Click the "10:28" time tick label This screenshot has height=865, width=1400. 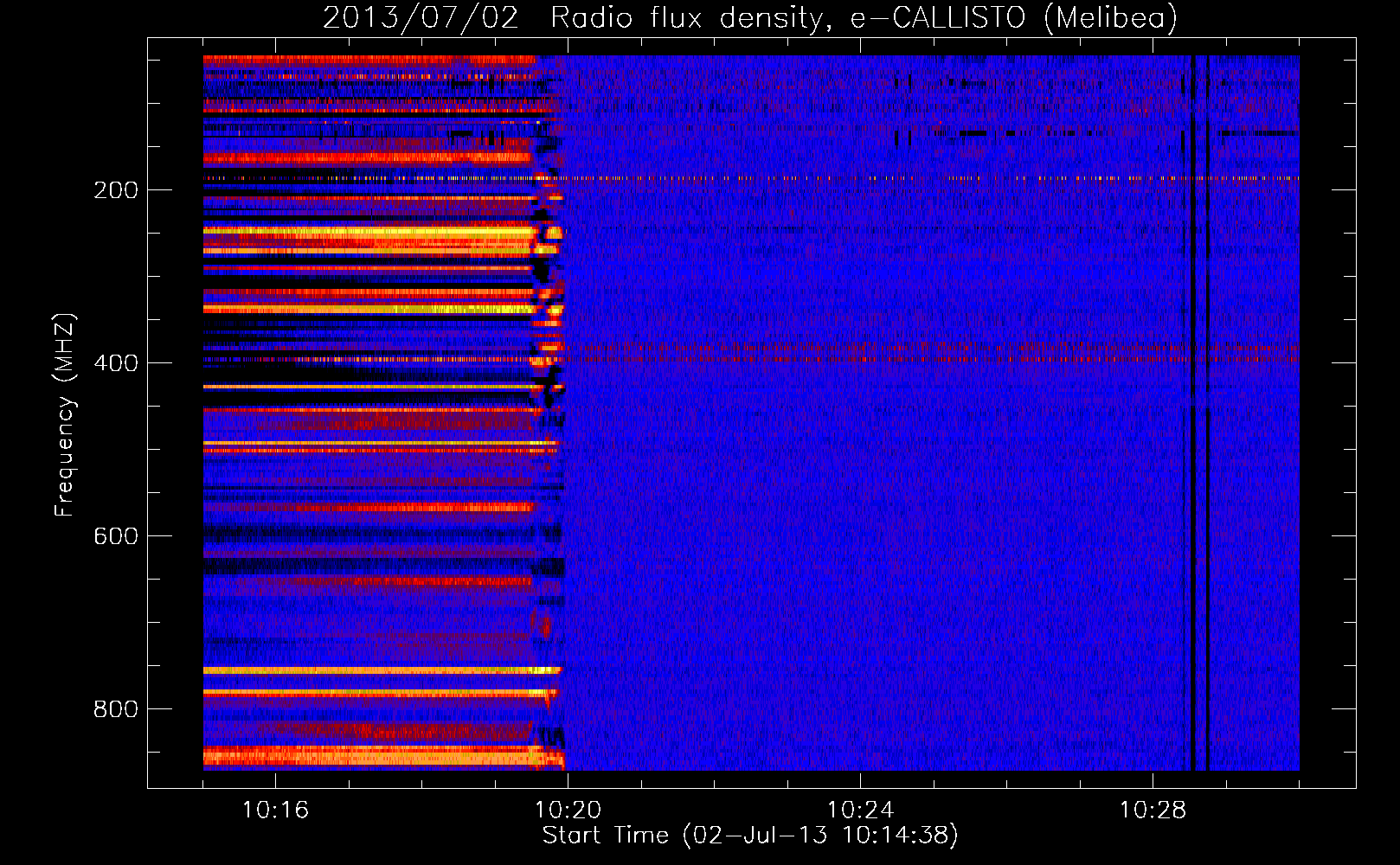(1153, 810)
